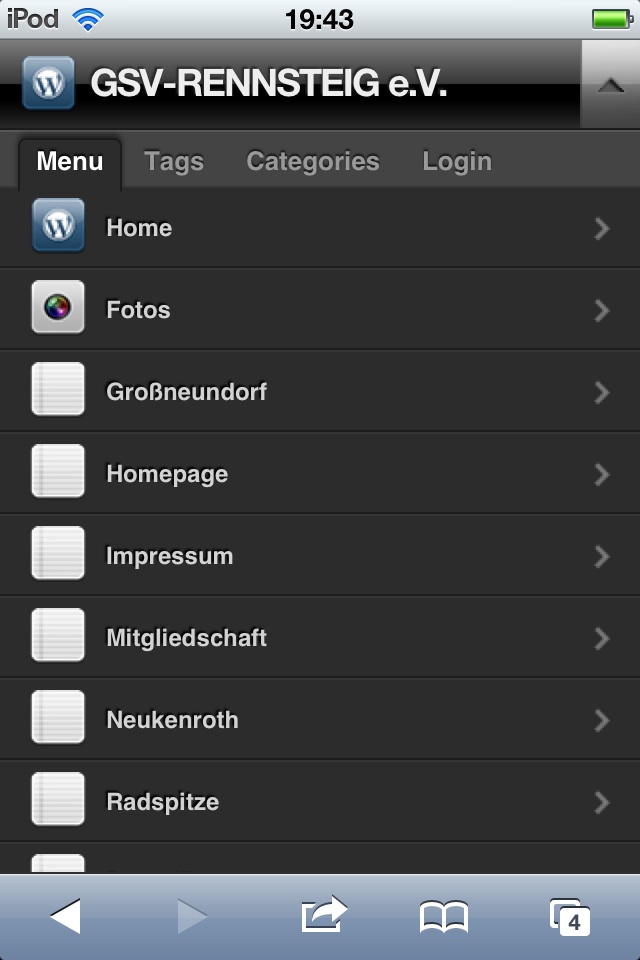This screenshot has height=960, width=640.
Task: Tap the WordPress logo in header
Action: pos(48,83)
